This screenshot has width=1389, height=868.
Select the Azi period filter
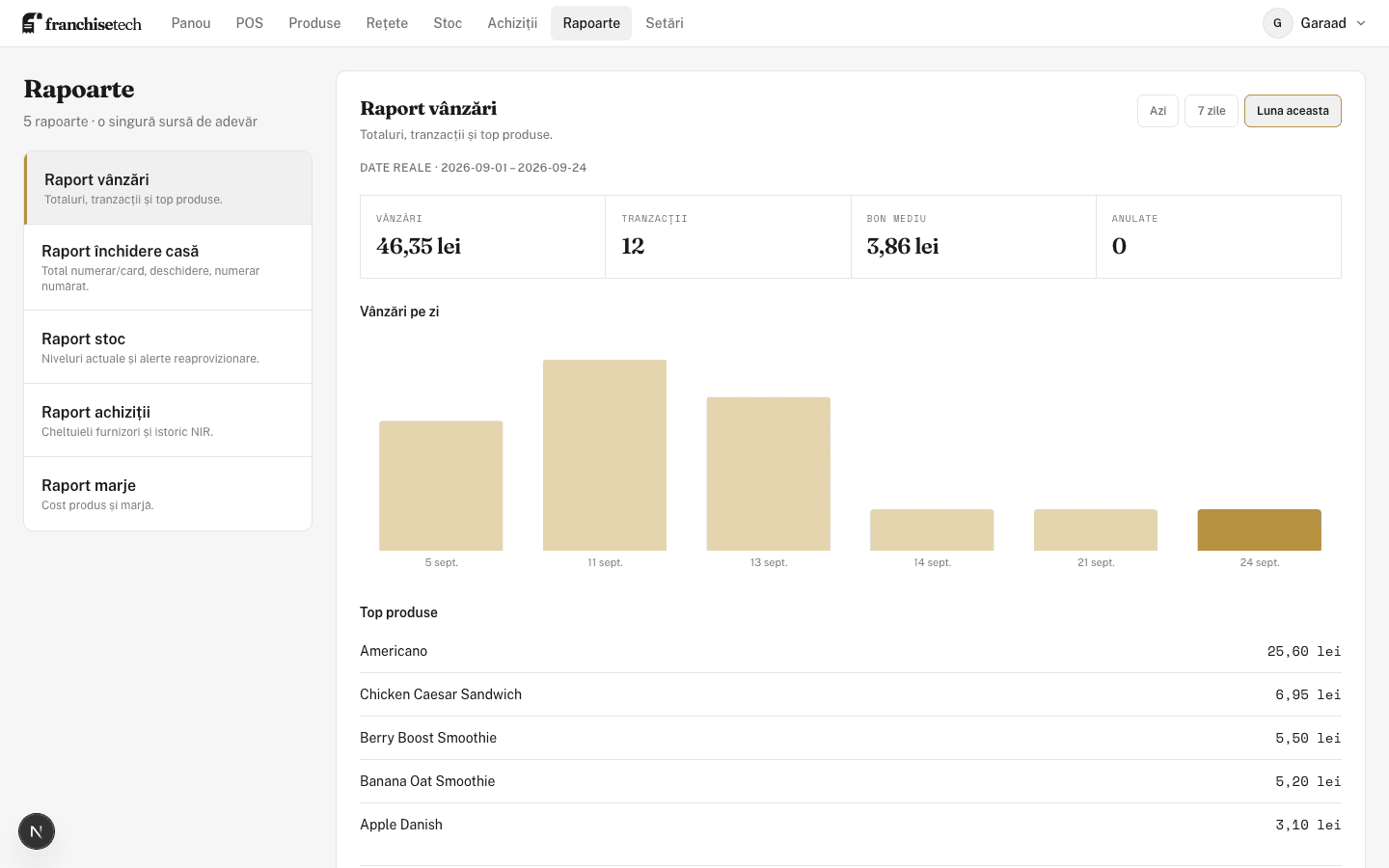(1157, 111)
